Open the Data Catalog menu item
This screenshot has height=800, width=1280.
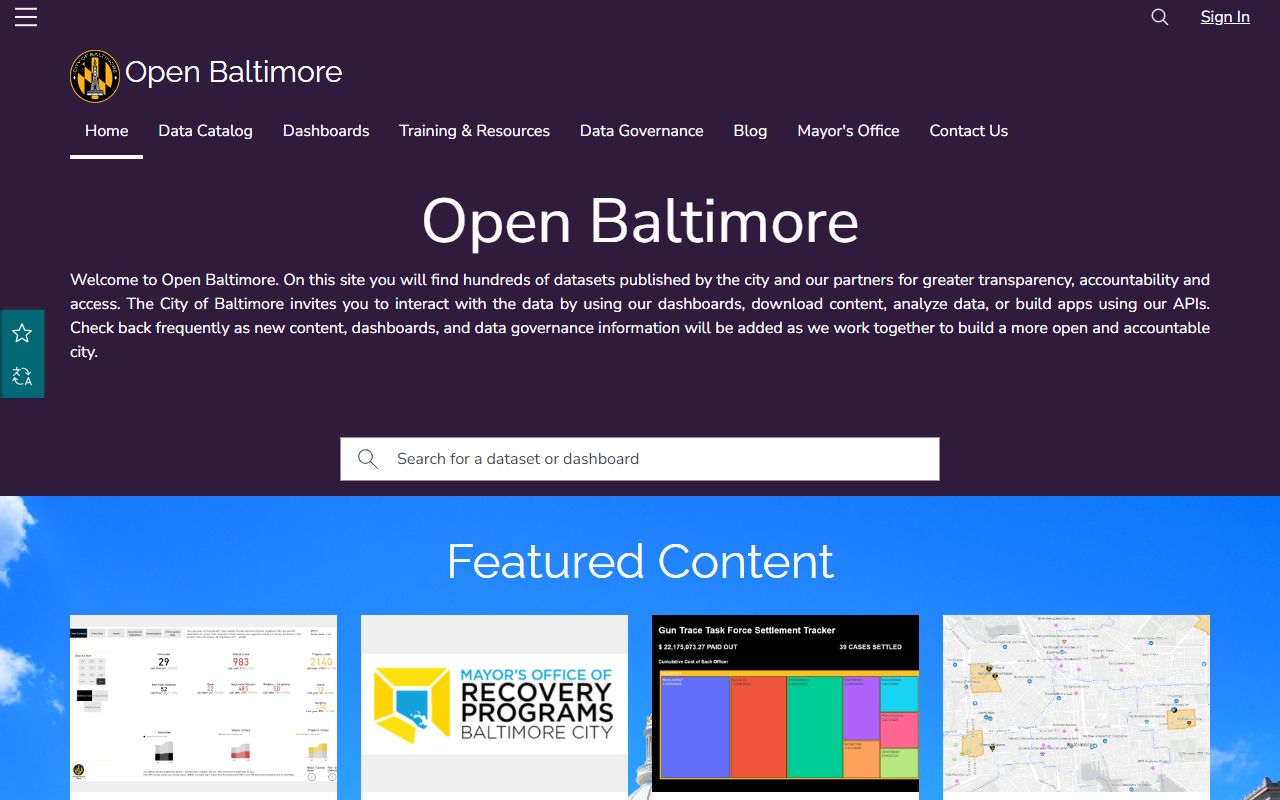(205, 131)
